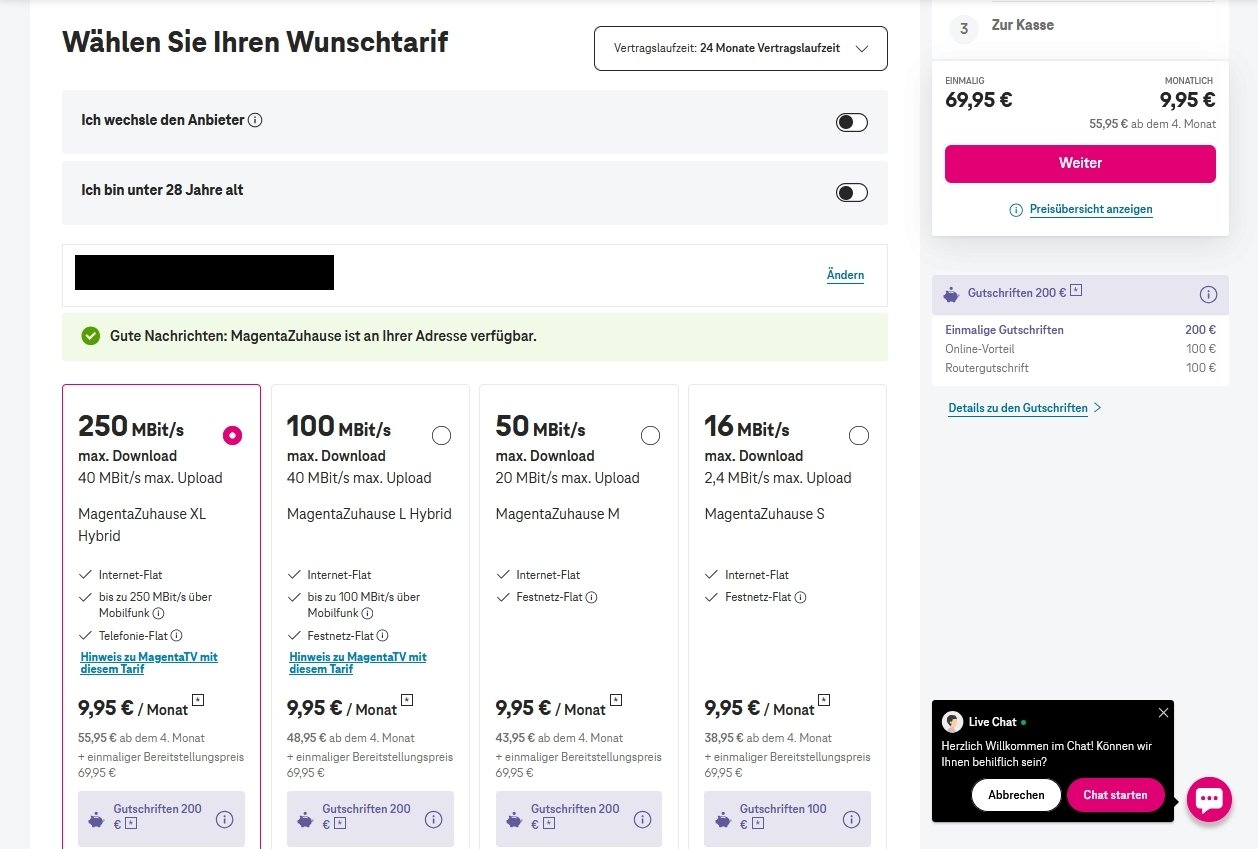Image resolution: width=1258 pixels, height=849 pixels.
Task: Enable the 'Ich wechsle den Anbieter' switch
Action: point(851,122)
